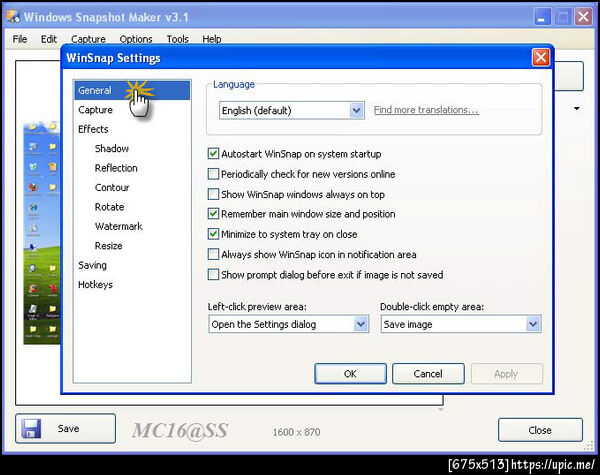The height and width of the screenshot is (475, 600).
Task: Select General in settings list
Action: (x=132, y=90)
